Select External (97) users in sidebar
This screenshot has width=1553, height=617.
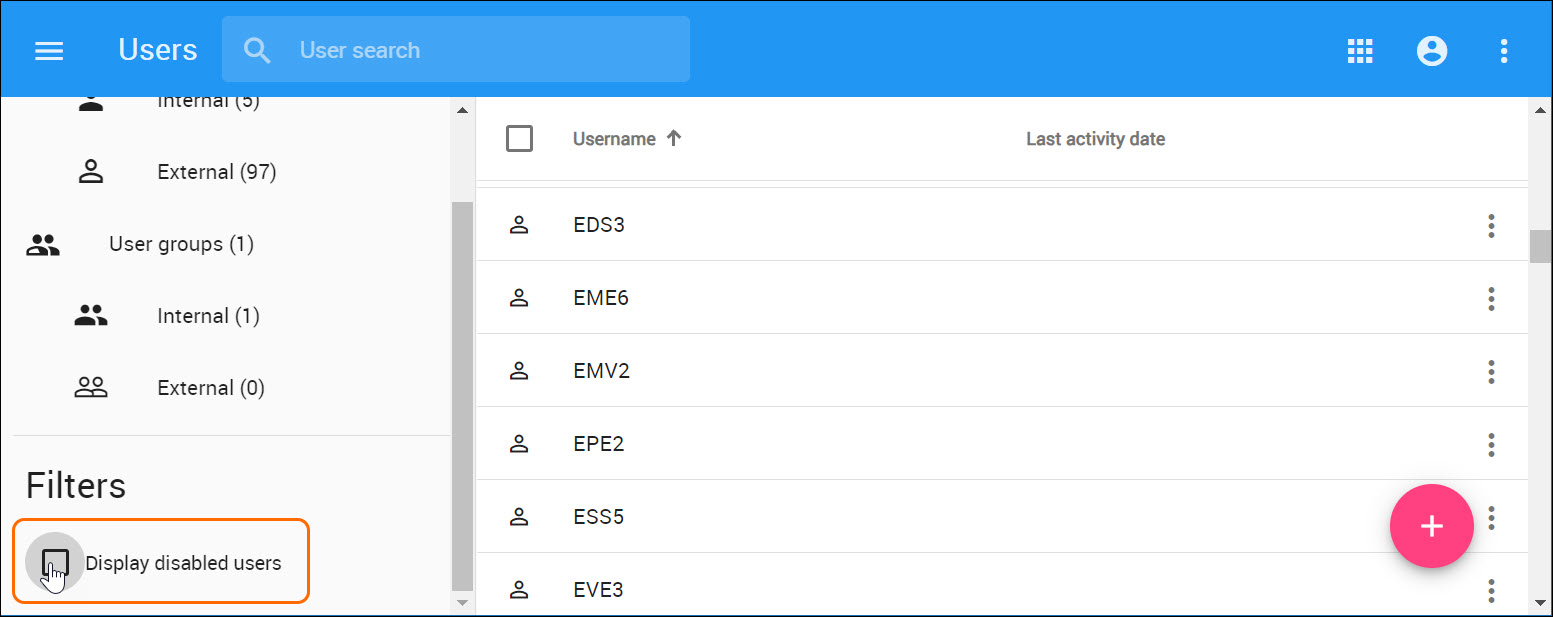click(216, 172)
